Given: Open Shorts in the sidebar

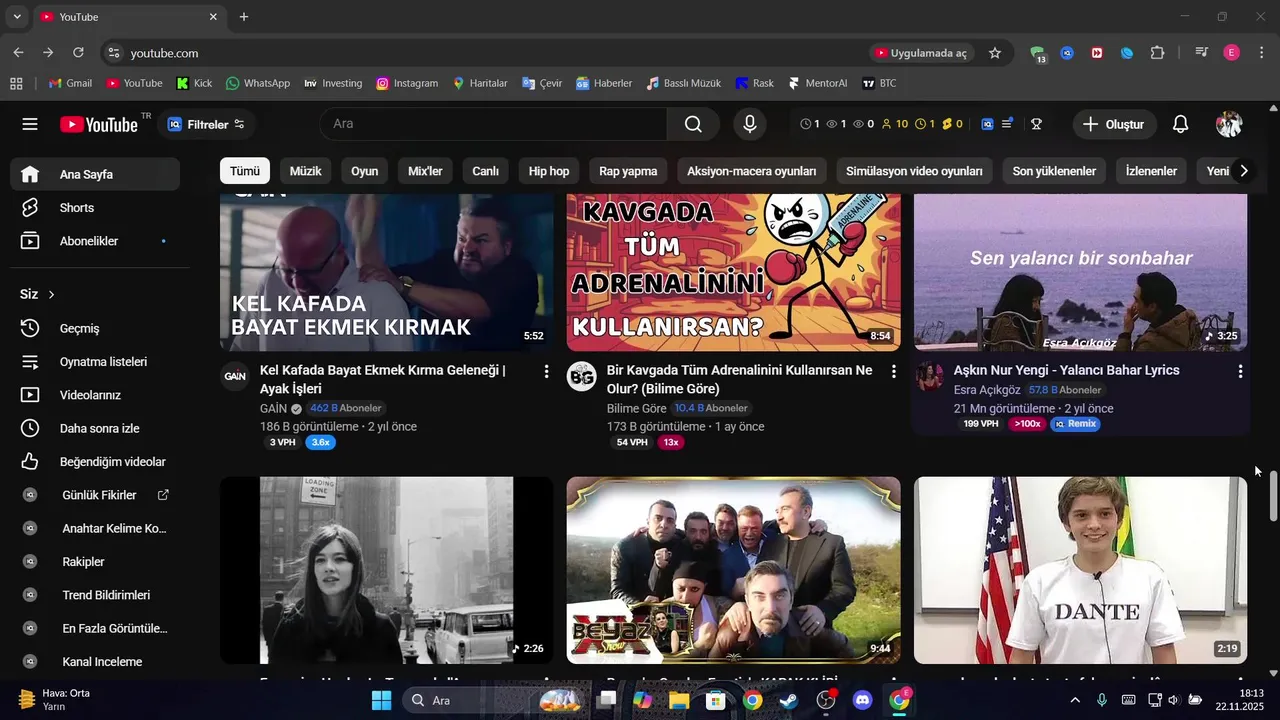Looking at the screenshot, I should point(95,208).
